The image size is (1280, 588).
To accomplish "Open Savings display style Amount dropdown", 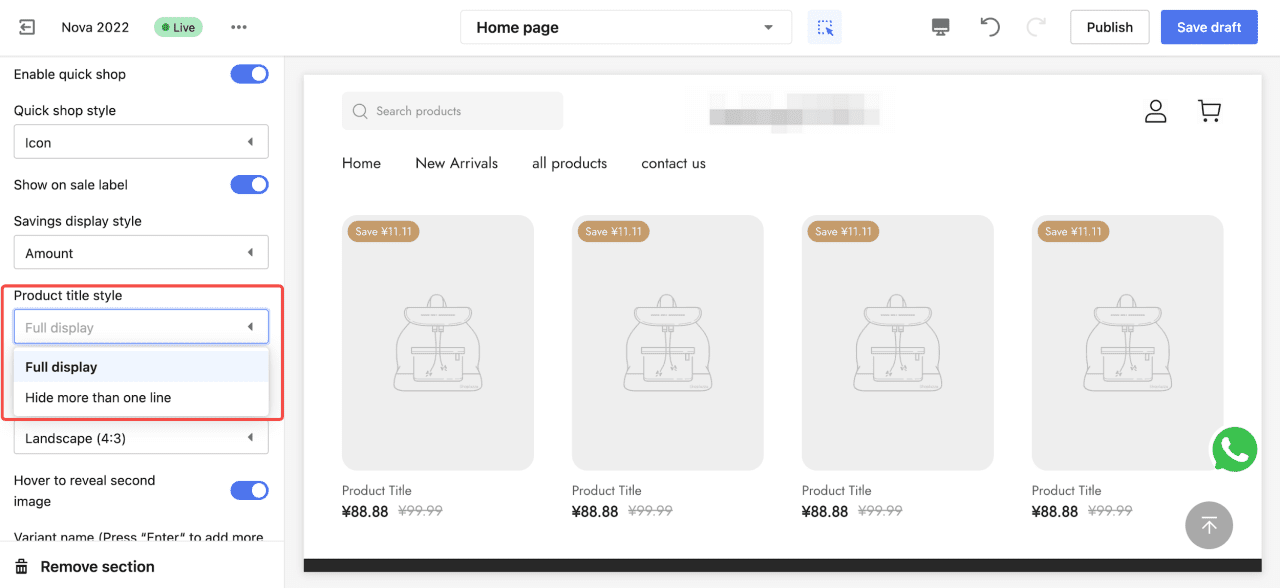I will pos(141,253).
